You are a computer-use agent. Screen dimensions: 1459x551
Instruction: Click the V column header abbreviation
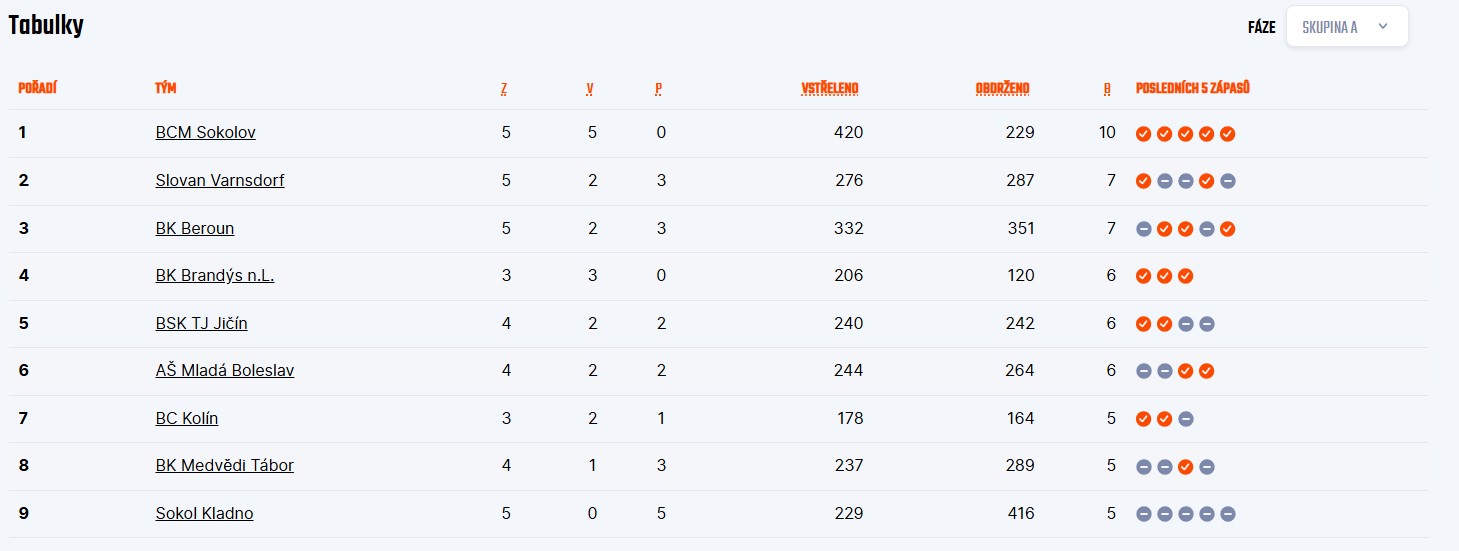(590, 89)
